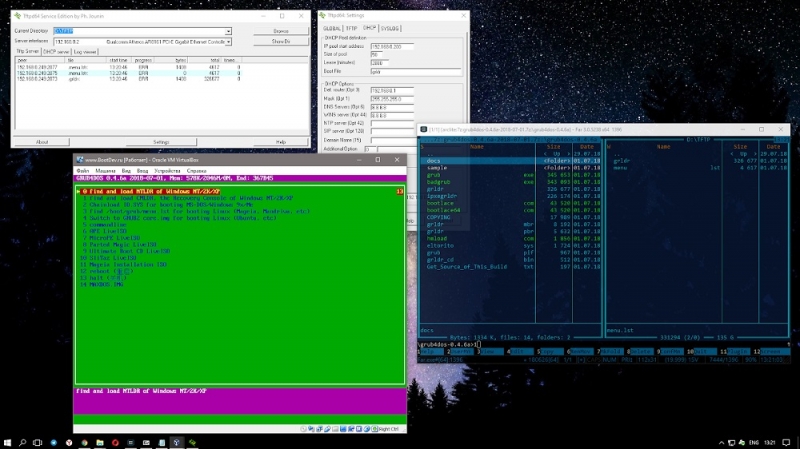Switch to the Log viewer tab

[85, 52]
